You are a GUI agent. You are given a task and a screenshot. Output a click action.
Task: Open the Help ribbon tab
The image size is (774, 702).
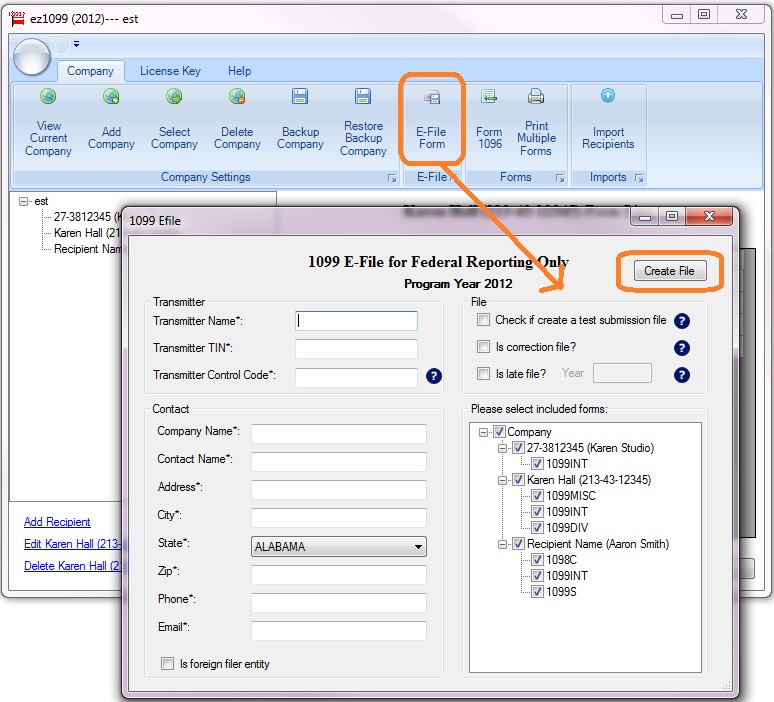[239, 71]
